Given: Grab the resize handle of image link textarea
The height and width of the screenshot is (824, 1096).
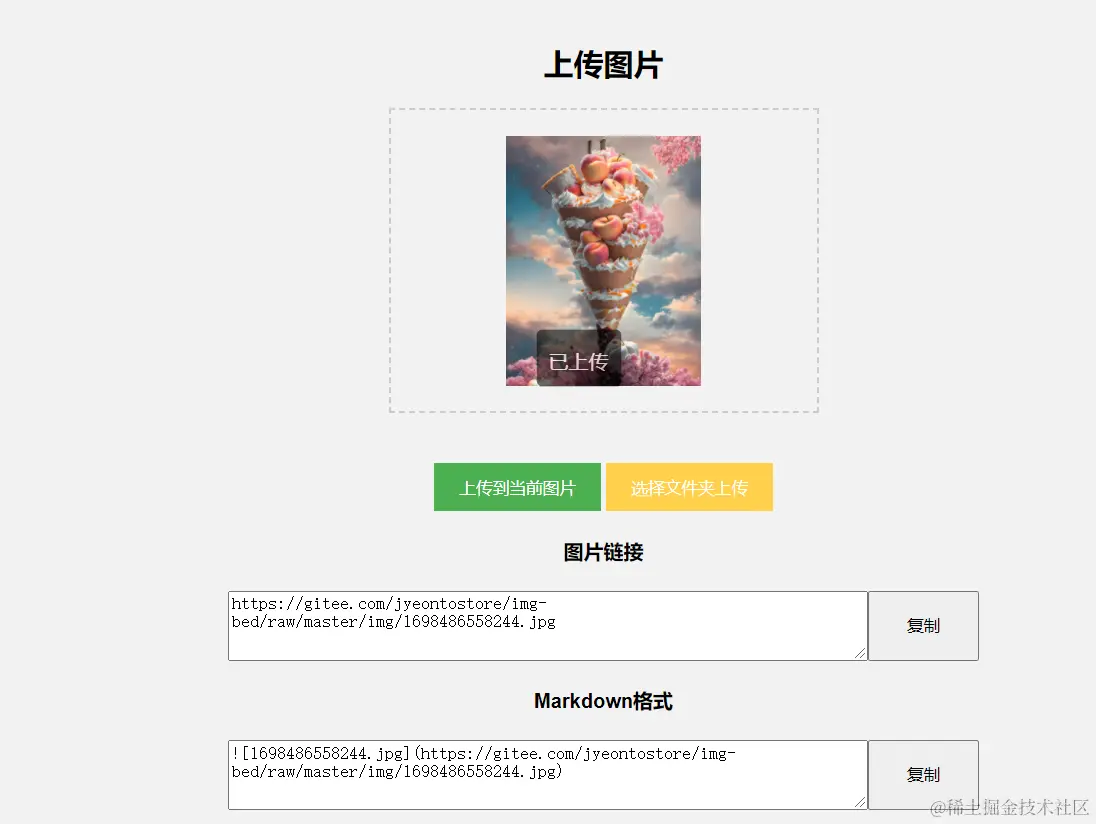Looking at the screenshot, I should (x=860, y=653).
